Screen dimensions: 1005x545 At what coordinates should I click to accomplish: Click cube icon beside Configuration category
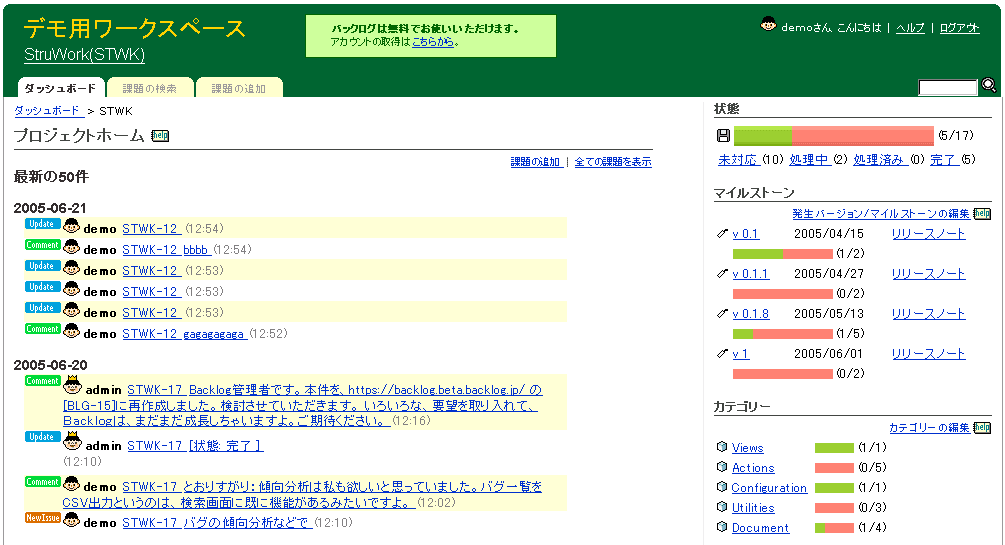click(722, 487)
